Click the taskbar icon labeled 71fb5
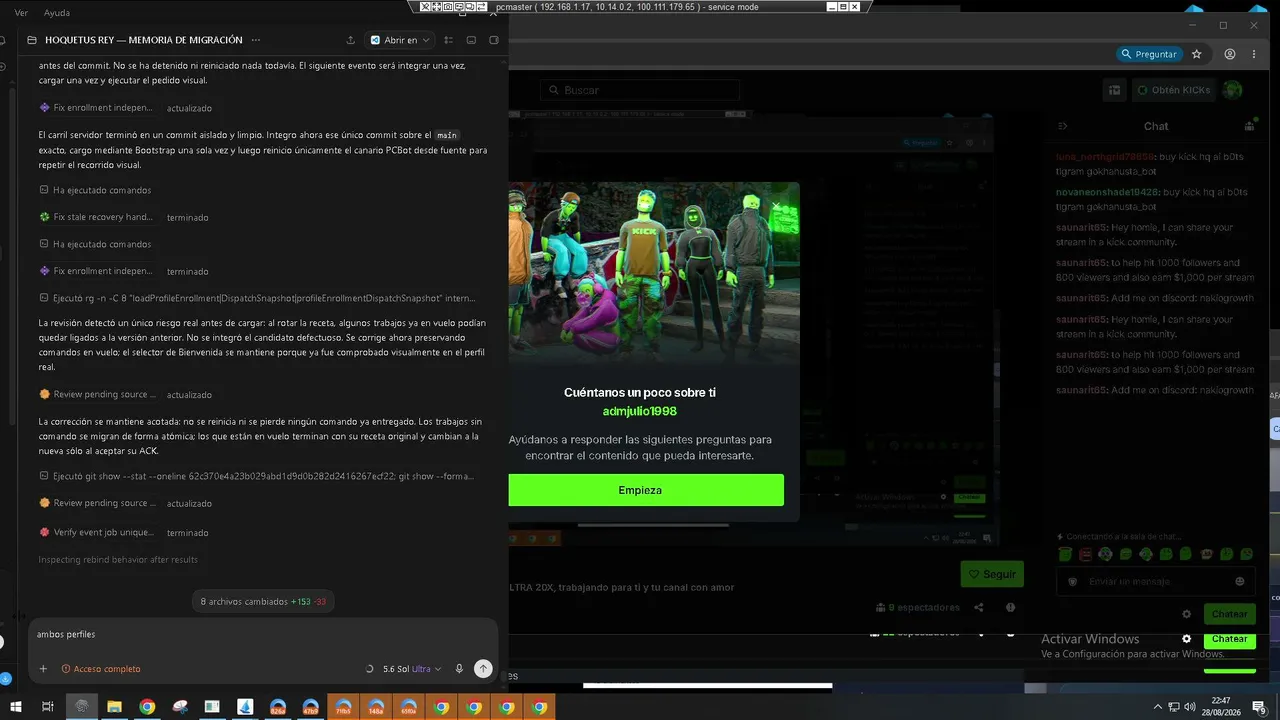The image size is (1280, 720). tap(343, 707)
